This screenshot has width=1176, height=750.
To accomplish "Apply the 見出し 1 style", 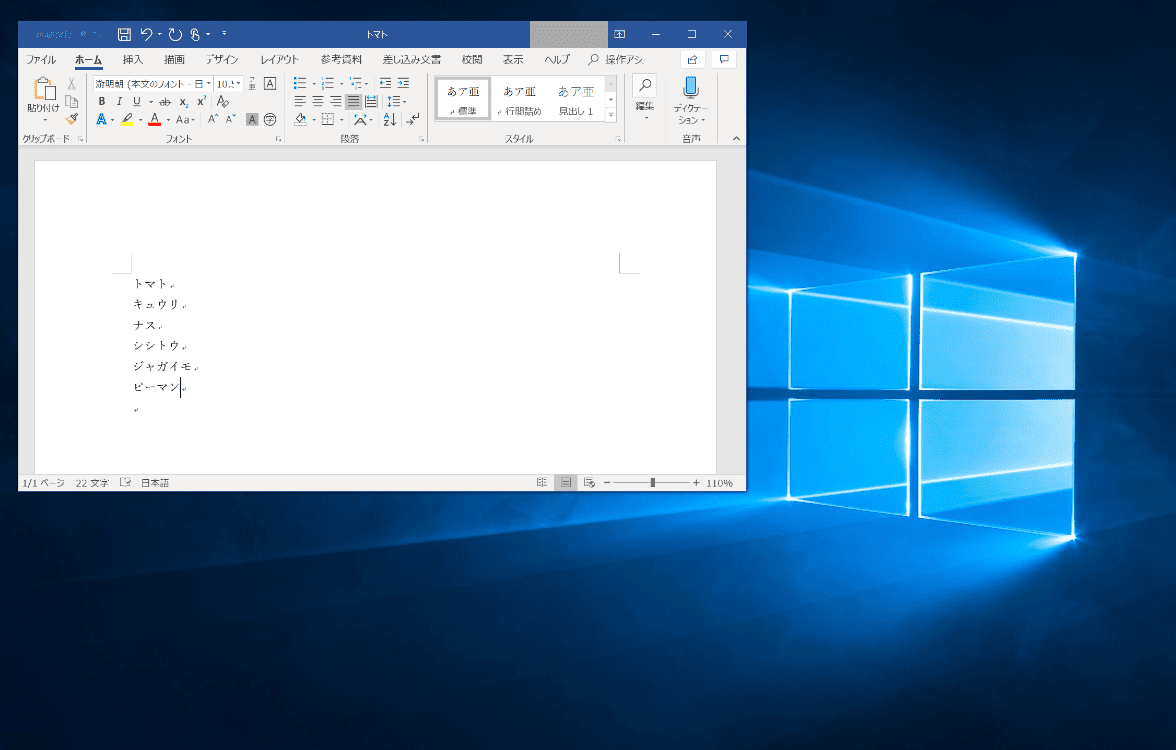I will click(576, 99).
